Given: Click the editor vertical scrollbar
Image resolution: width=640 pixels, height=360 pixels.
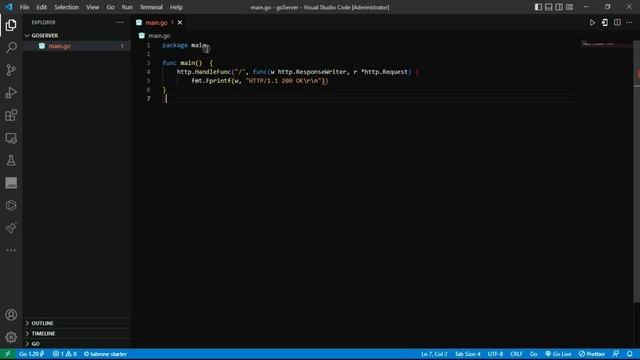Looking at the screenshot, I should pyautogui.click(x=636, y=171).
